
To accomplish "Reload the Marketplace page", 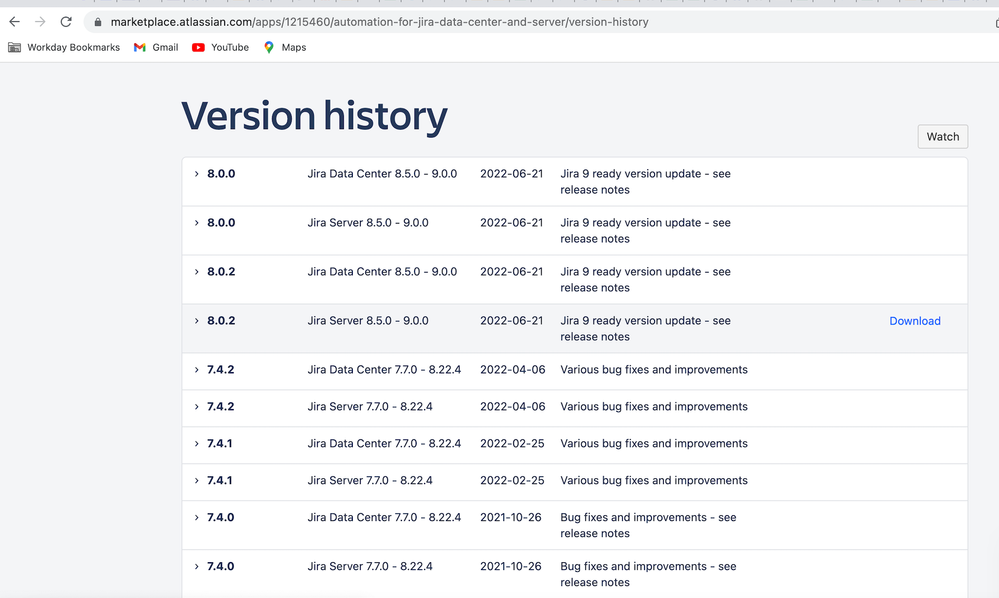I will pyautogui.click(x=66, y=22).
